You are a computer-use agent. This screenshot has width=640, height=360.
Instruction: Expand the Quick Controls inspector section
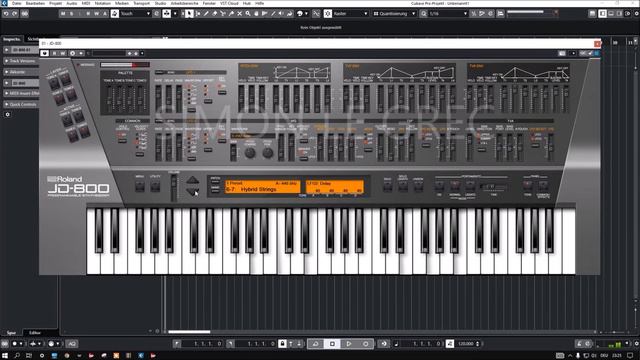coord(22,104)
